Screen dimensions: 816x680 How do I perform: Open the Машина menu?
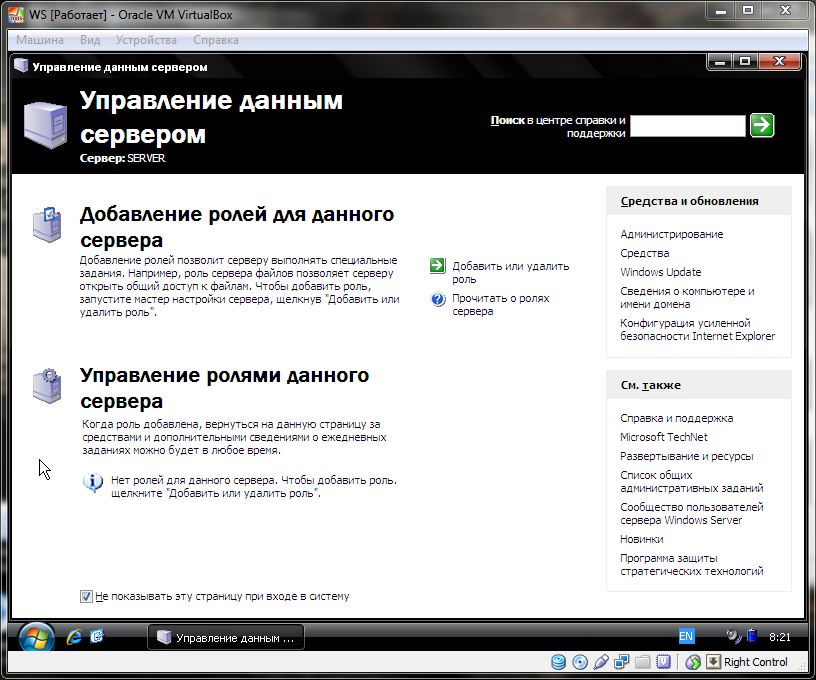pyautogui.click(x=40, y=40)
